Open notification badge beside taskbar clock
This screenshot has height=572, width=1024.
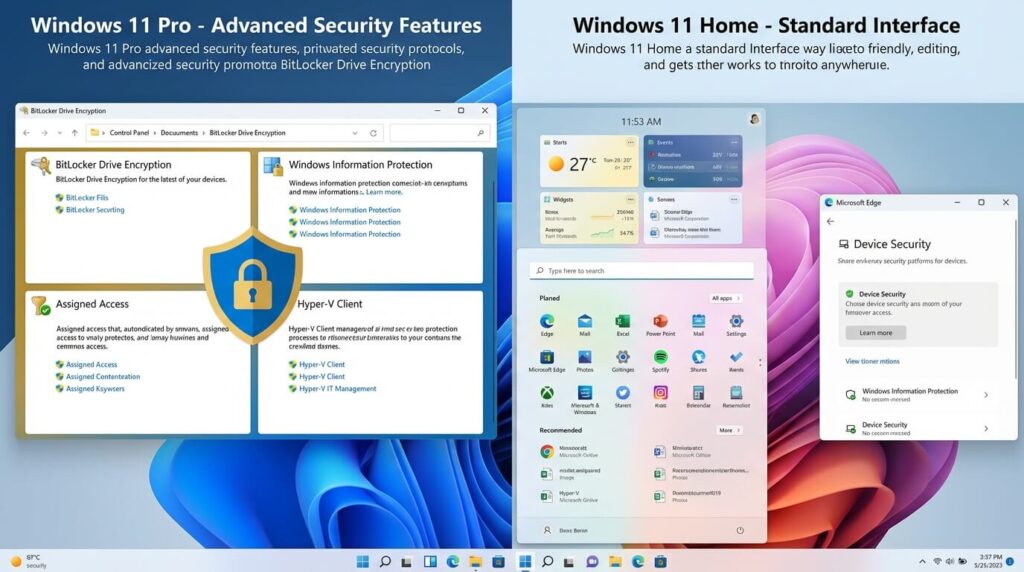(x=1010, y=561)
